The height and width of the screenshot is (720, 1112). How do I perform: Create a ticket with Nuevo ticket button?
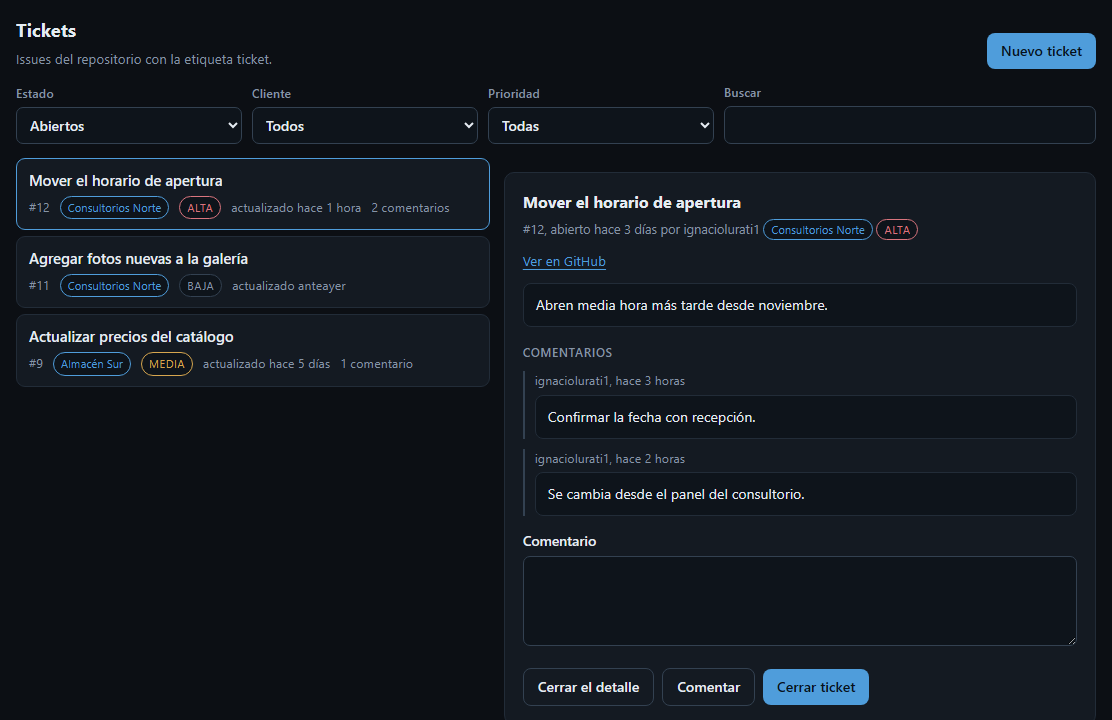pyautogui.click(x=1041, y=51)
